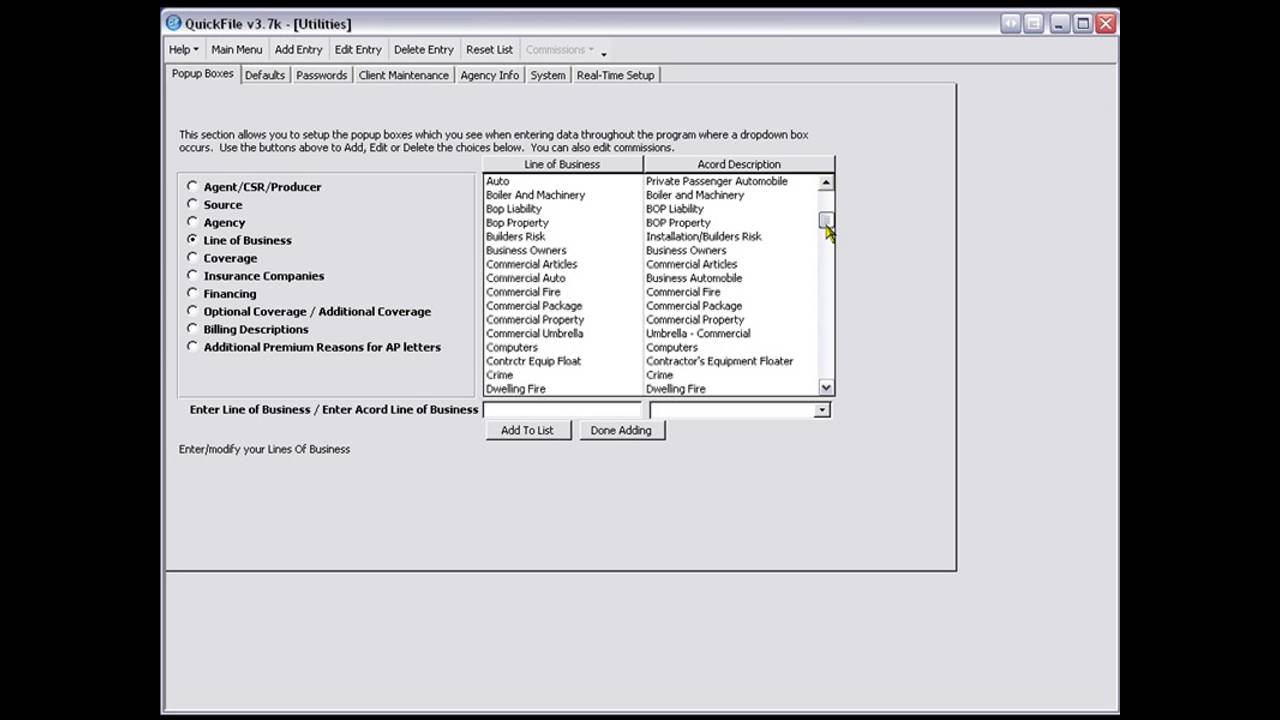The width and height of the screenshot is (1280, 720).
Task: Open the Help dropdown menu
Action: [183, 49]
